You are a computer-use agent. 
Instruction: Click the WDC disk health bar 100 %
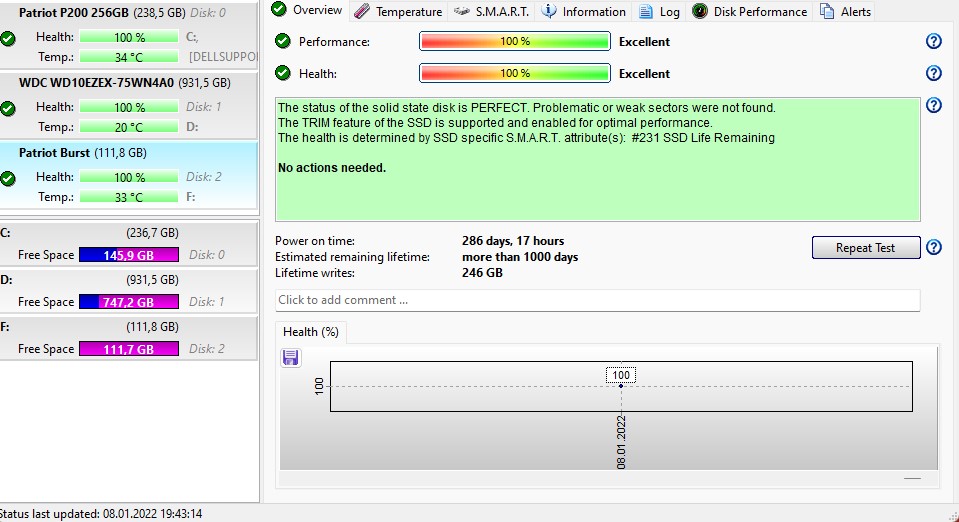[129, 106]
